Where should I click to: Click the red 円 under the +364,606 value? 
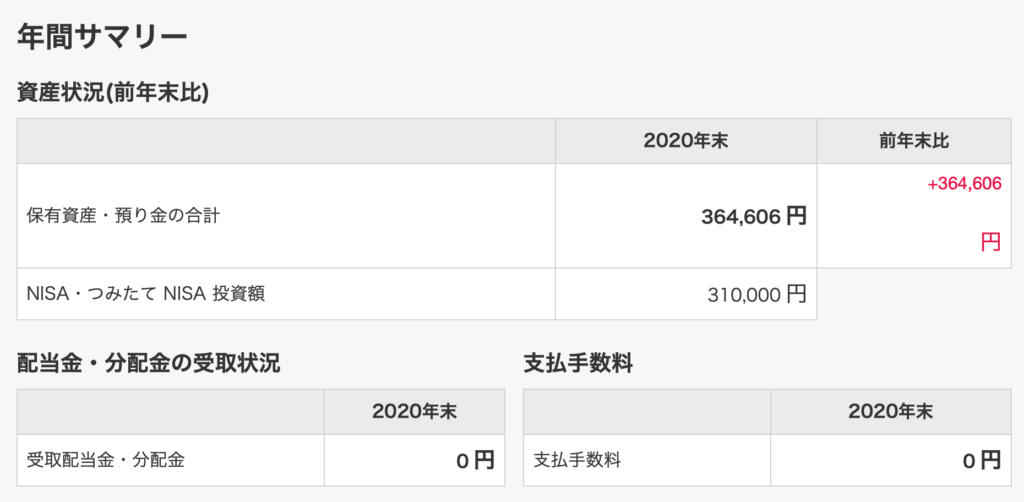click(991, 242)
